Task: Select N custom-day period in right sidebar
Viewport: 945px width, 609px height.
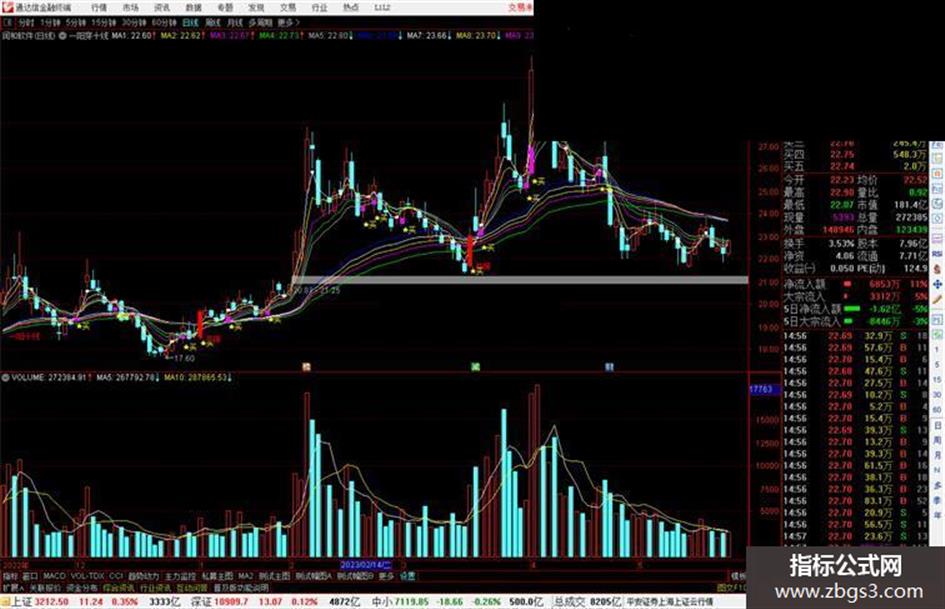Action: (x=937, y=470)
